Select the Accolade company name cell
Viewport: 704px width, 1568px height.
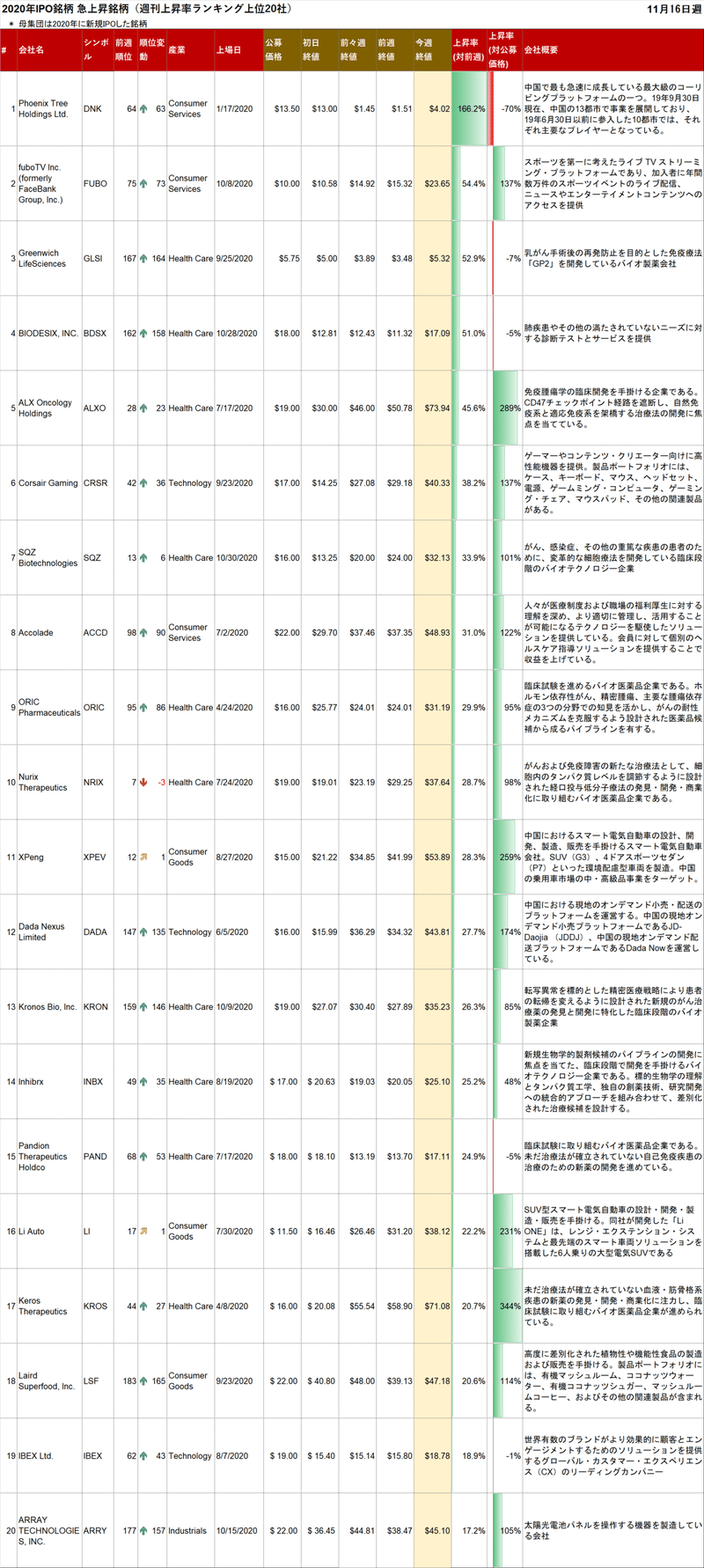point(49,633)
